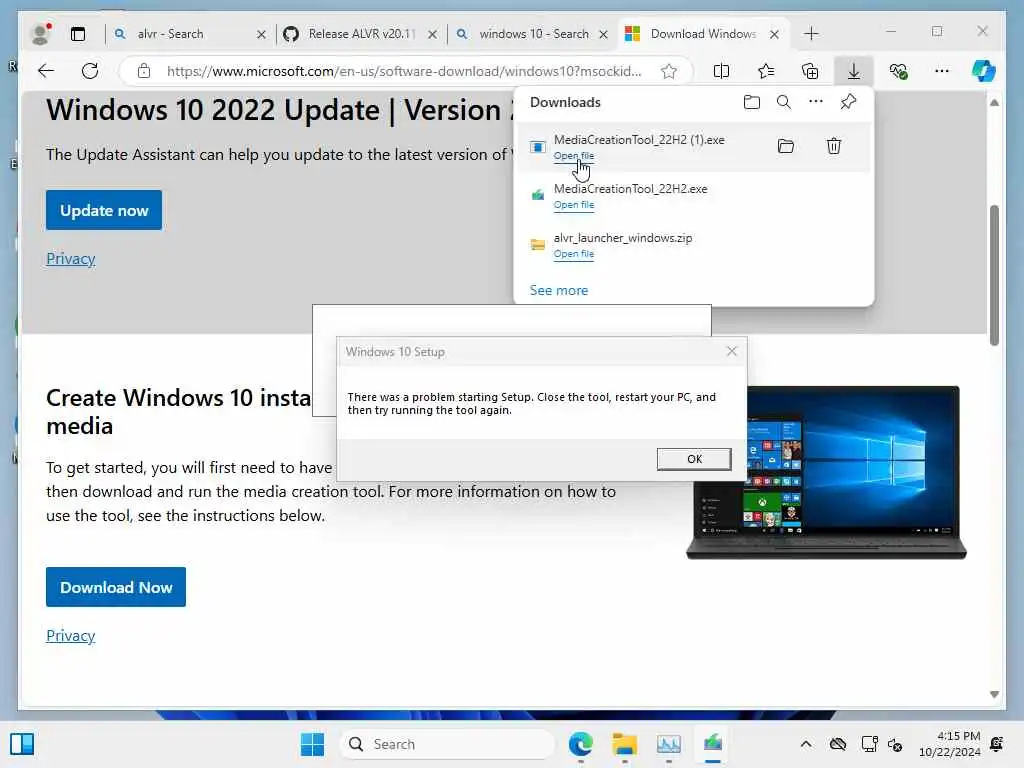The height and width of the screenshot is (768, 1024).
Task: Open Windows 10 Setup taskbar icon
Action: click(712, 744)
